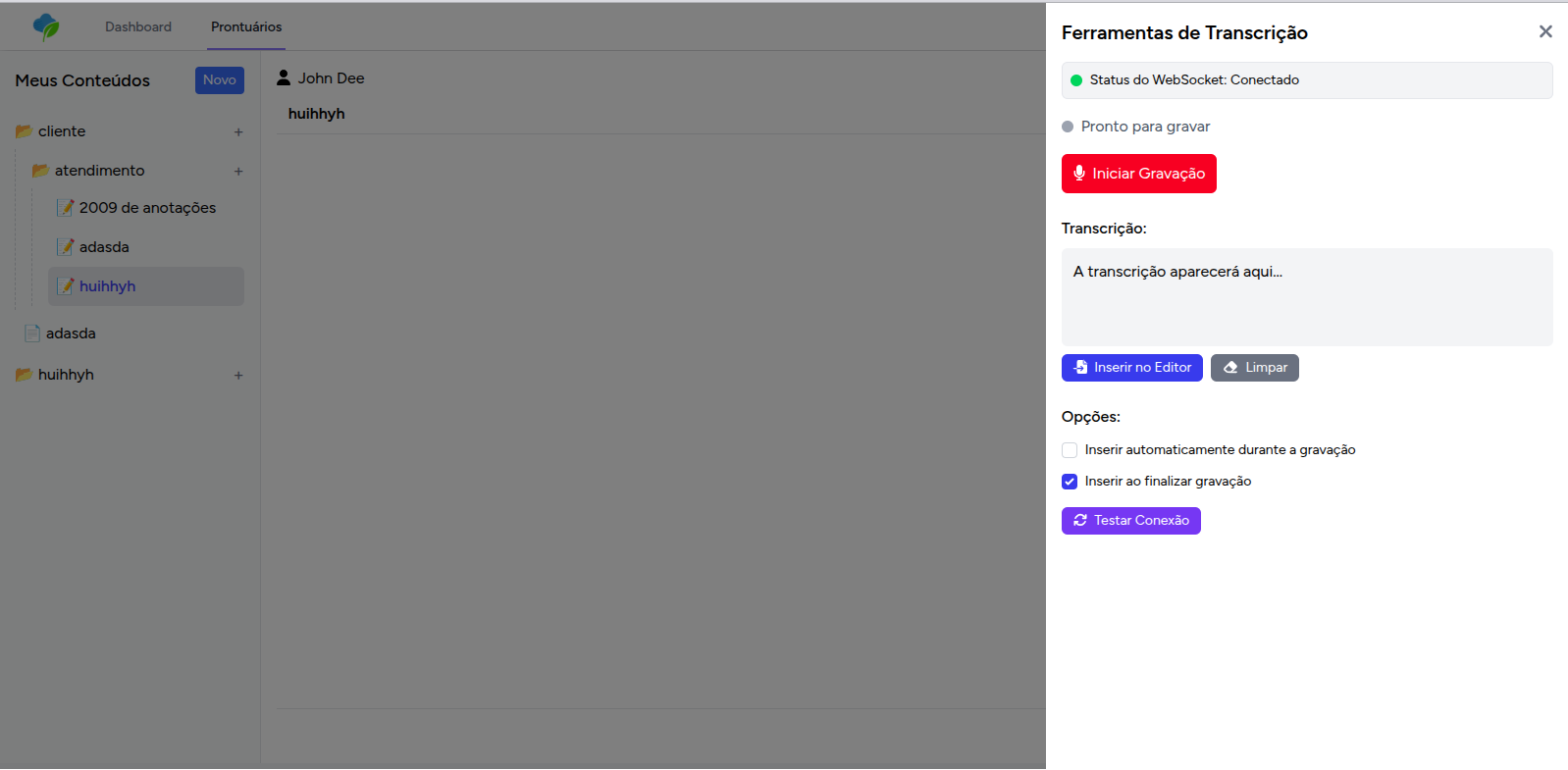Screen dimensions: 1568x770
Task: Enable Inserir automaticamente durante a gravação
Action: [x=1070, y=450]
